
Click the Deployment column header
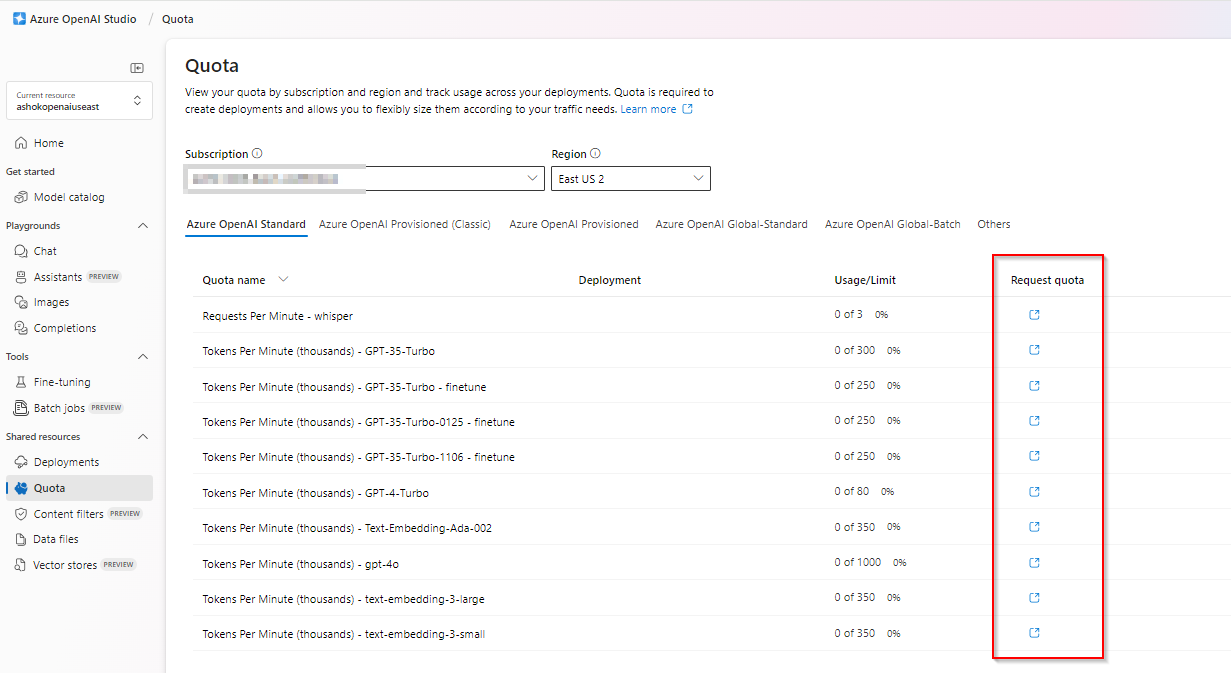[610, 280]
